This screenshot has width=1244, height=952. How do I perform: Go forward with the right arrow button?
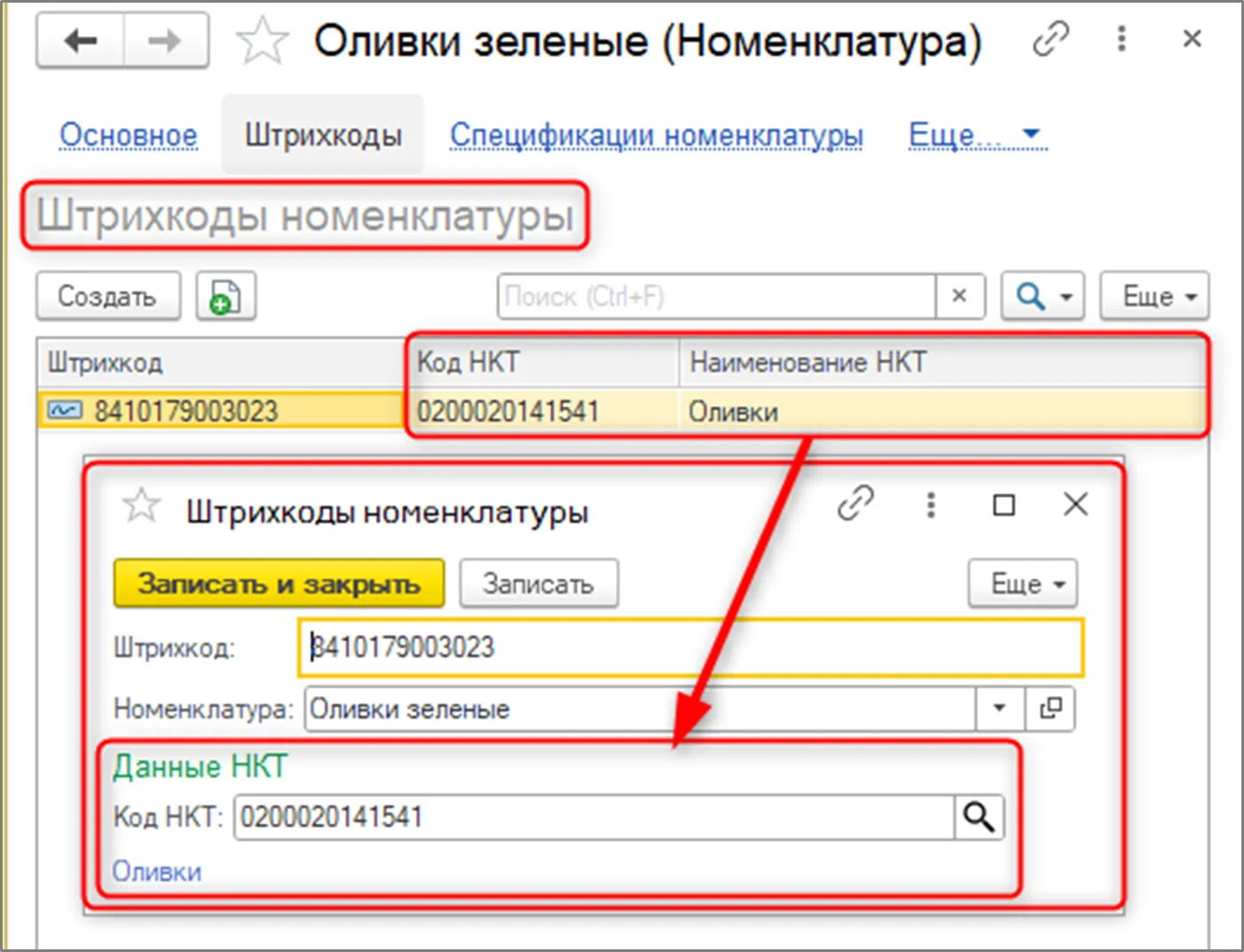165,41
